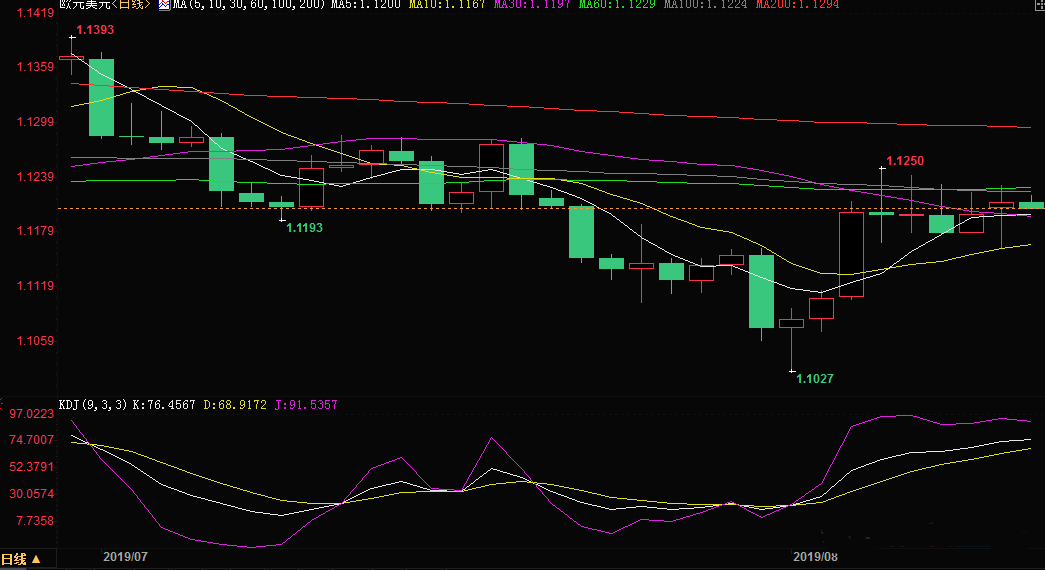Click the 2019/07 date label on time axis
This screenshot has width=1045, height=570.
(x=125, y=556)
